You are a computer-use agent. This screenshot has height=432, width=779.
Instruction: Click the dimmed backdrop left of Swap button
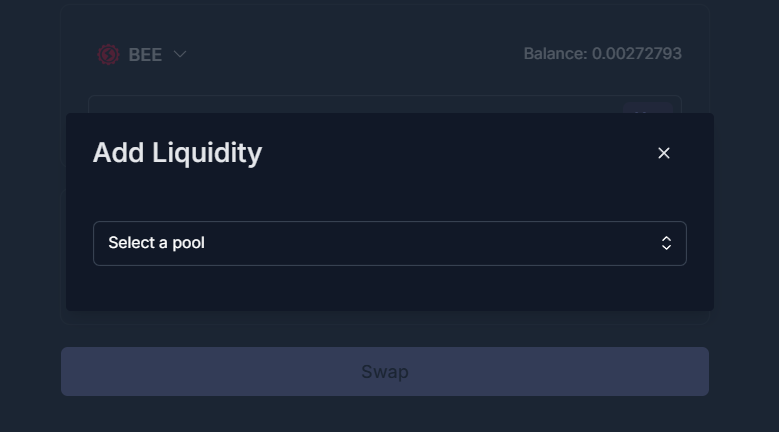(30, 371)
